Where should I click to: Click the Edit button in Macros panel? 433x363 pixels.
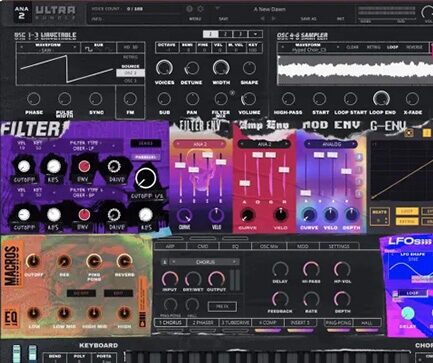coord(118,293)
